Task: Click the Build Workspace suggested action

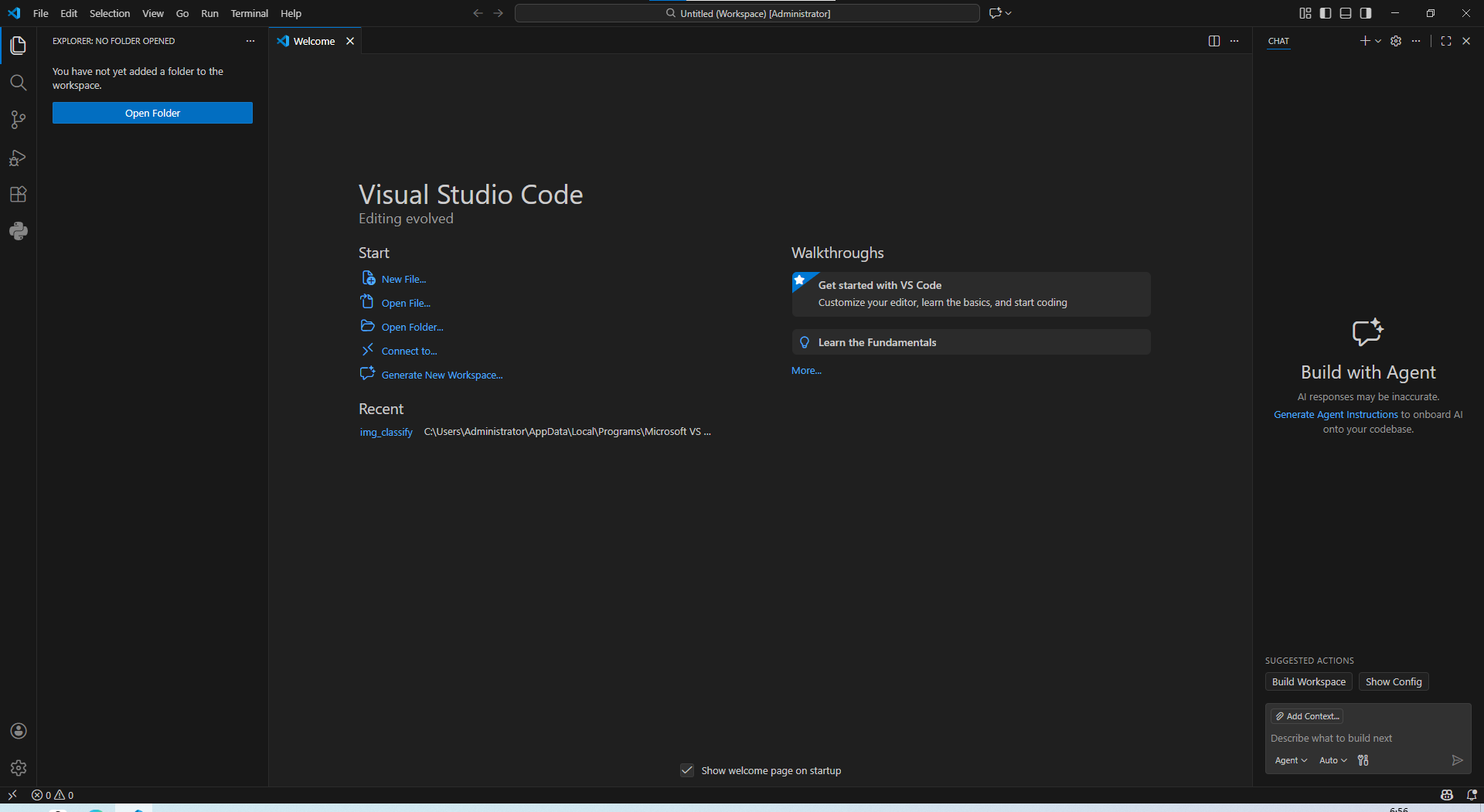Action: [x=1309, y=681]
